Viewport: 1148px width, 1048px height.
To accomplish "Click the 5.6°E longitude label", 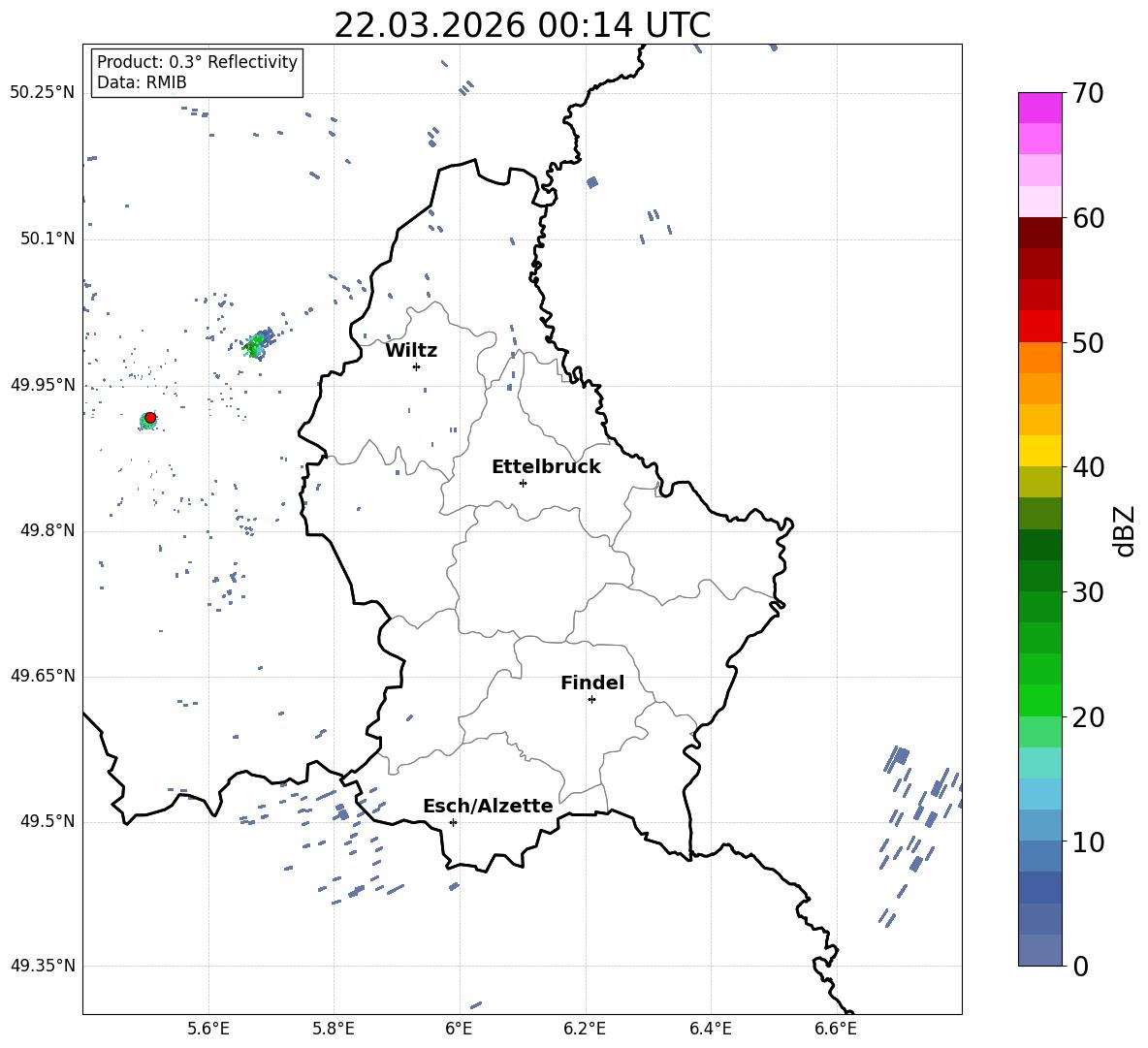I will (x=208, y=1029).
